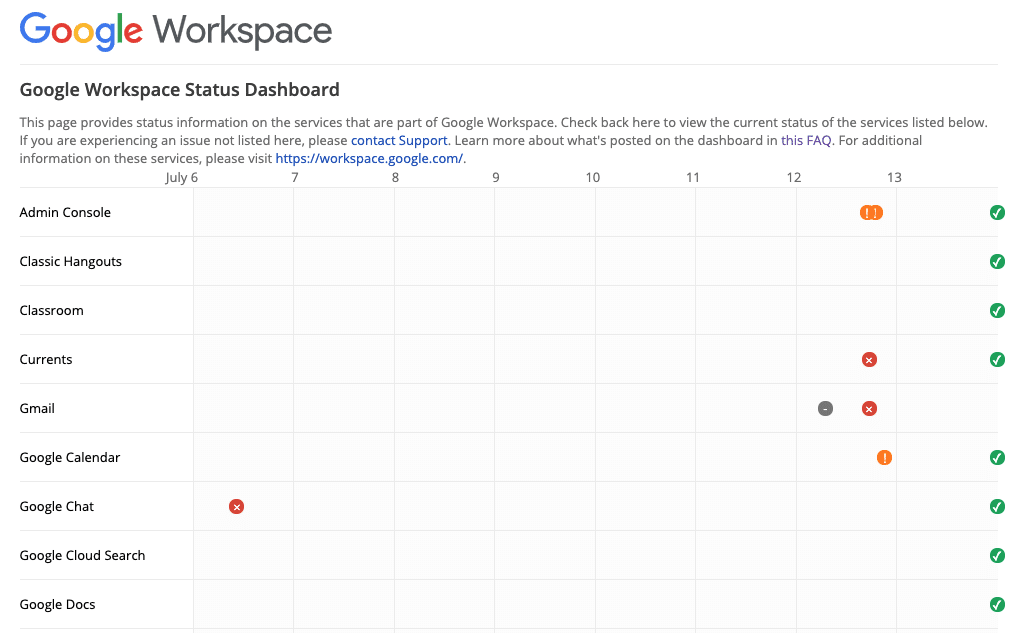Open the Google Calendar orange warning icon
This screenshot has height=633, width=1018.
click(884, 458)
